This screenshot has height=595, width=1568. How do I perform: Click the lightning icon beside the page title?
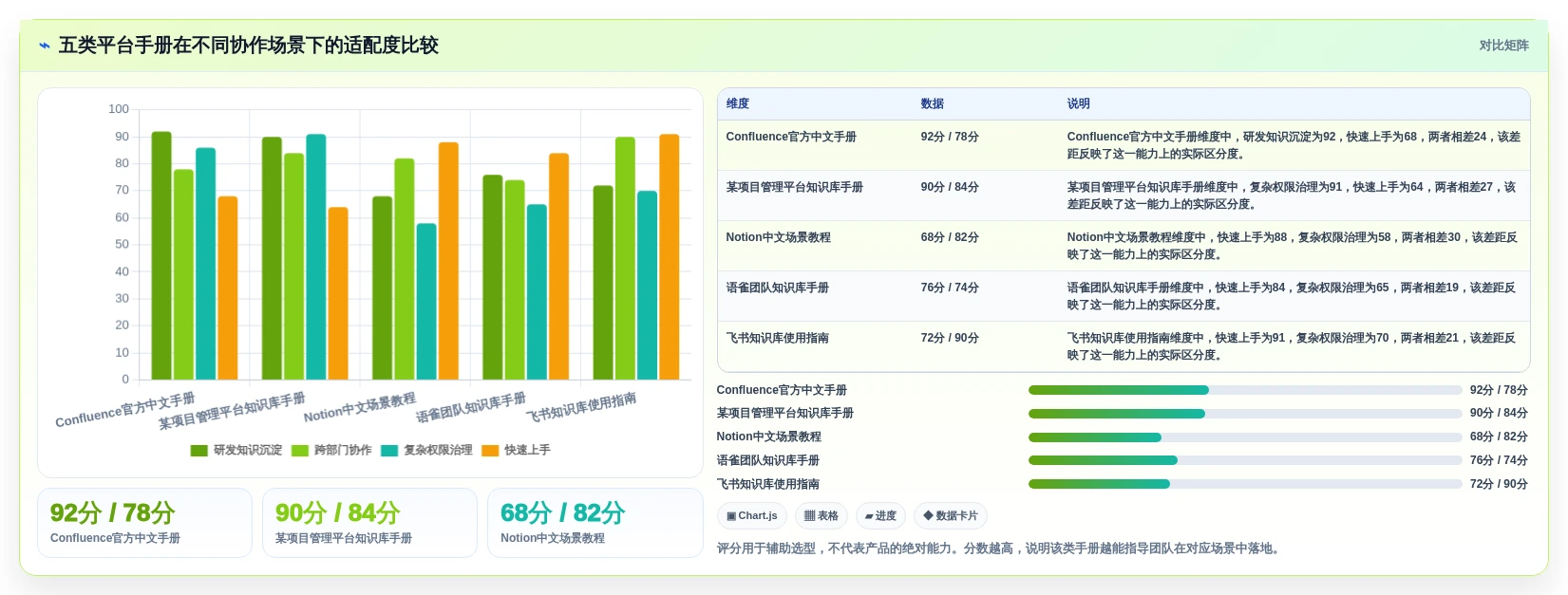pyautogui.click(x=44, y=46)
